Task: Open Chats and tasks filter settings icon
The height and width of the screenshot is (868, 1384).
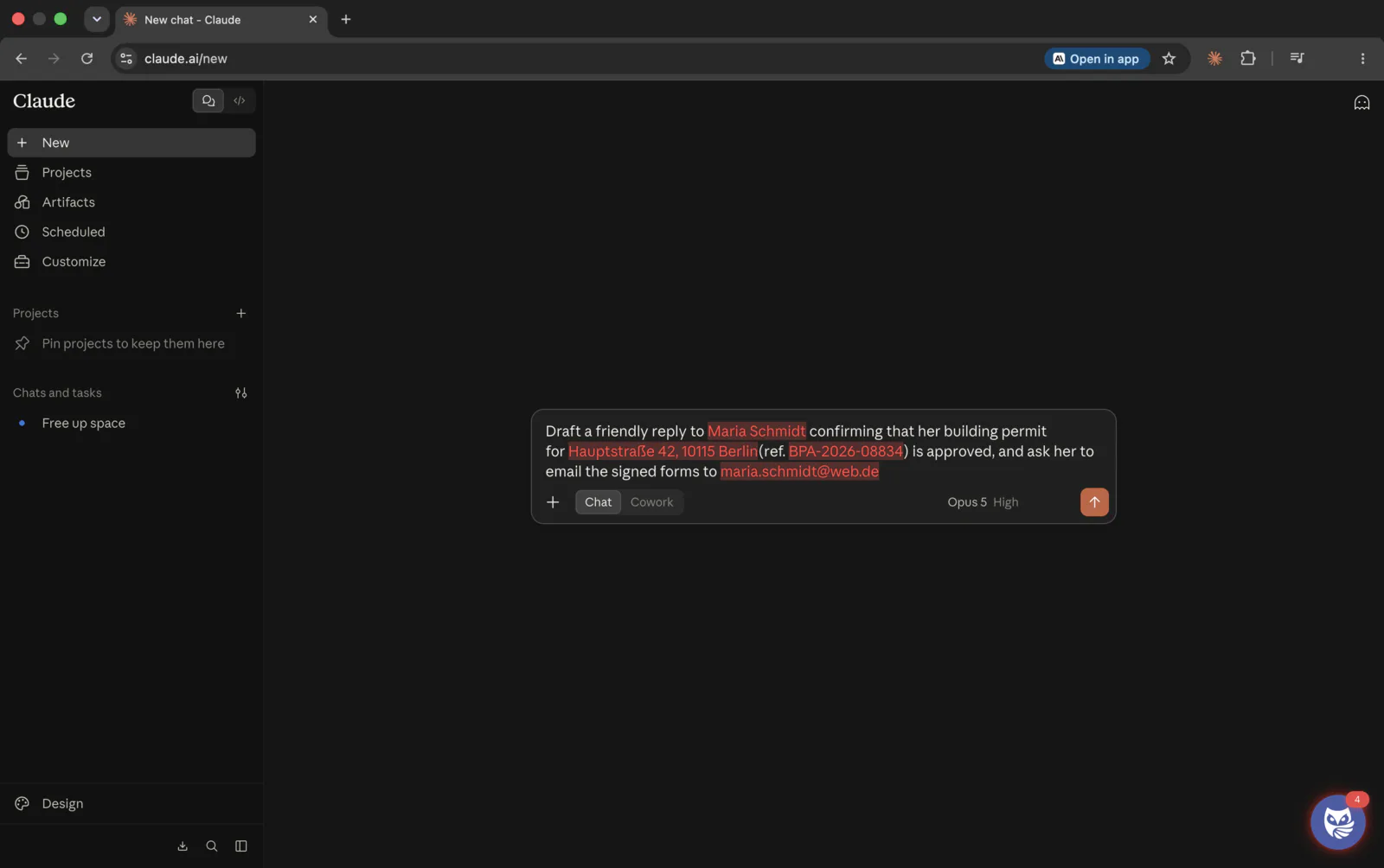Action: pyautogui.click(x=241, y=393)
